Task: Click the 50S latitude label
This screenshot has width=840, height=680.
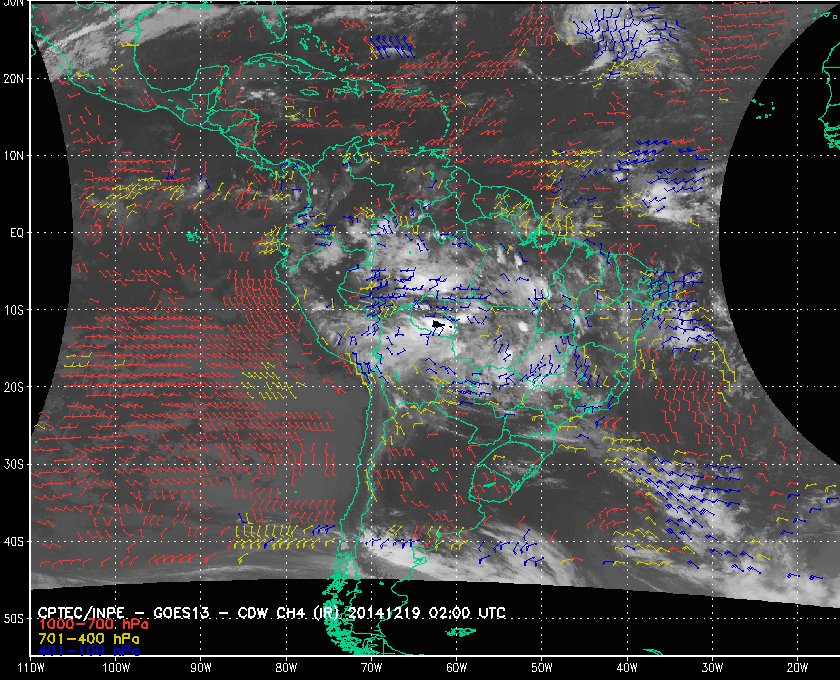Action: [14, 619]
